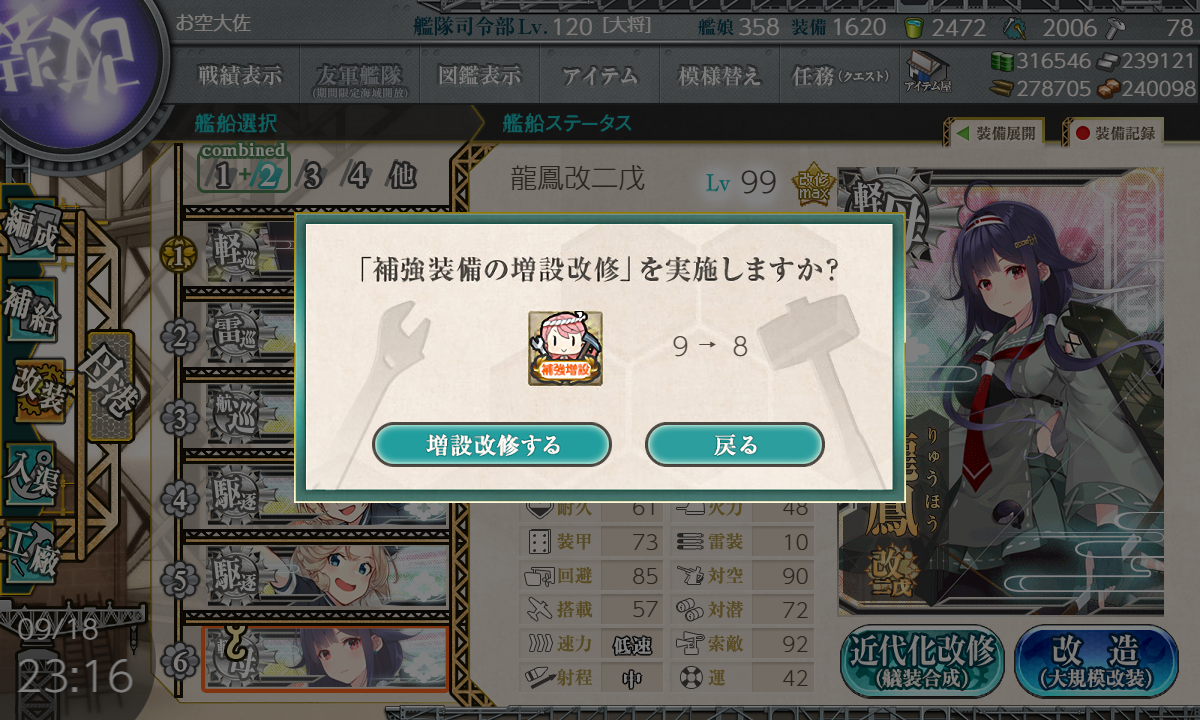
Task: Switch to fleet tab 3
Action: [312, 177]
